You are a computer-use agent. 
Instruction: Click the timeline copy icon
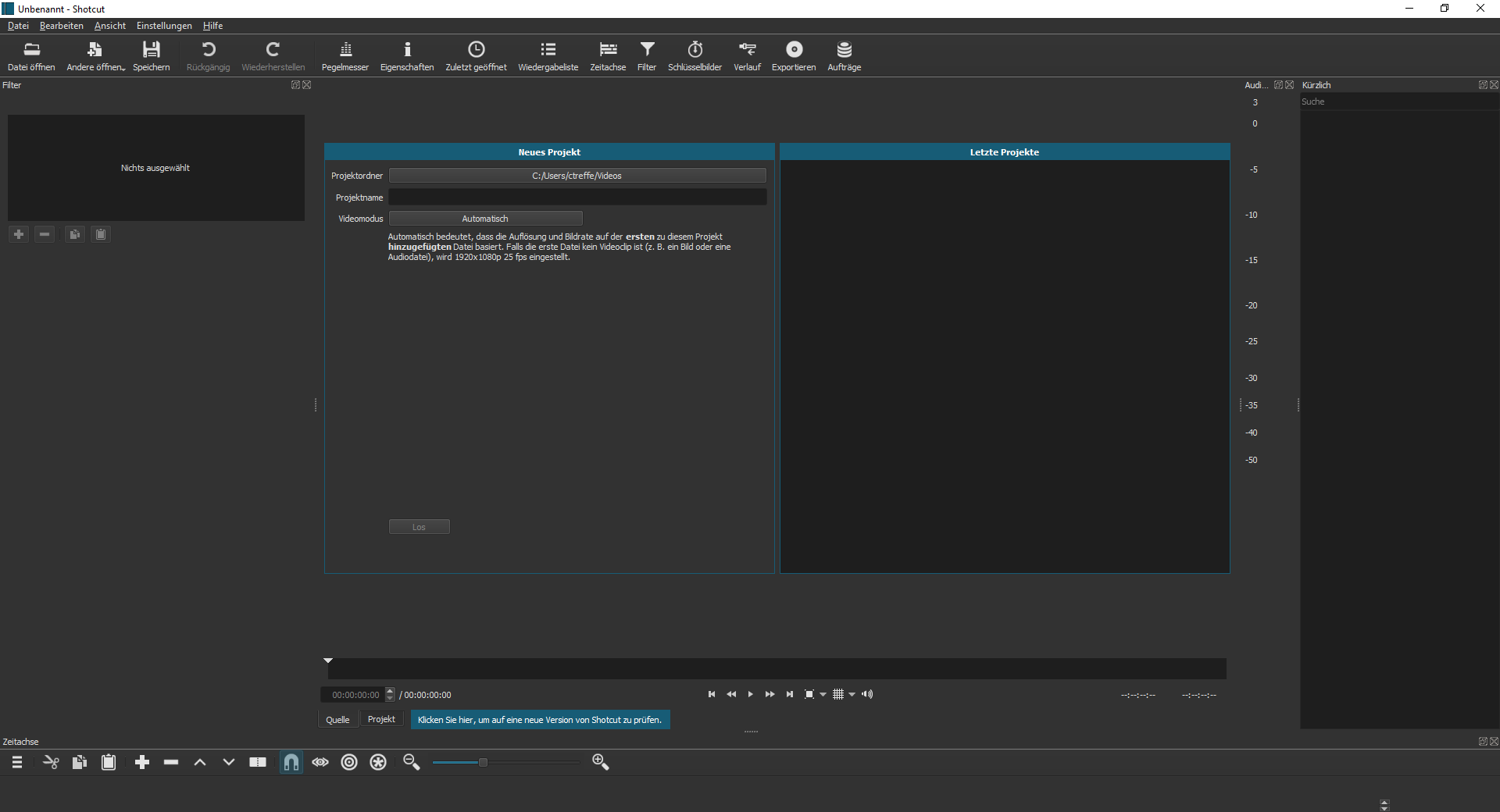click(79, 762)
